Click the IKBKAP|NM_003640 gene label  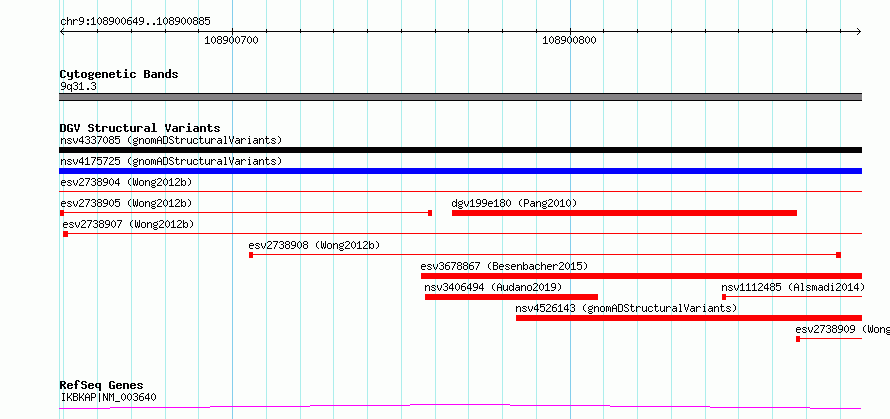point(108,397)
